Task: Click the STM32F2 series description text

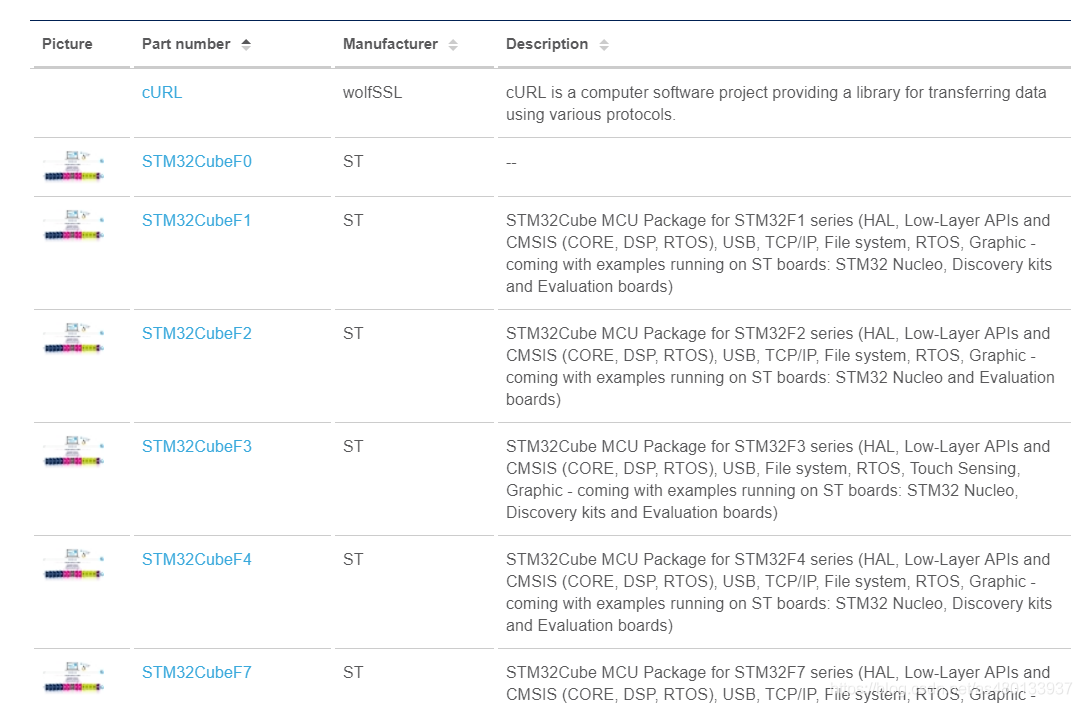Action: coord(780,366)
